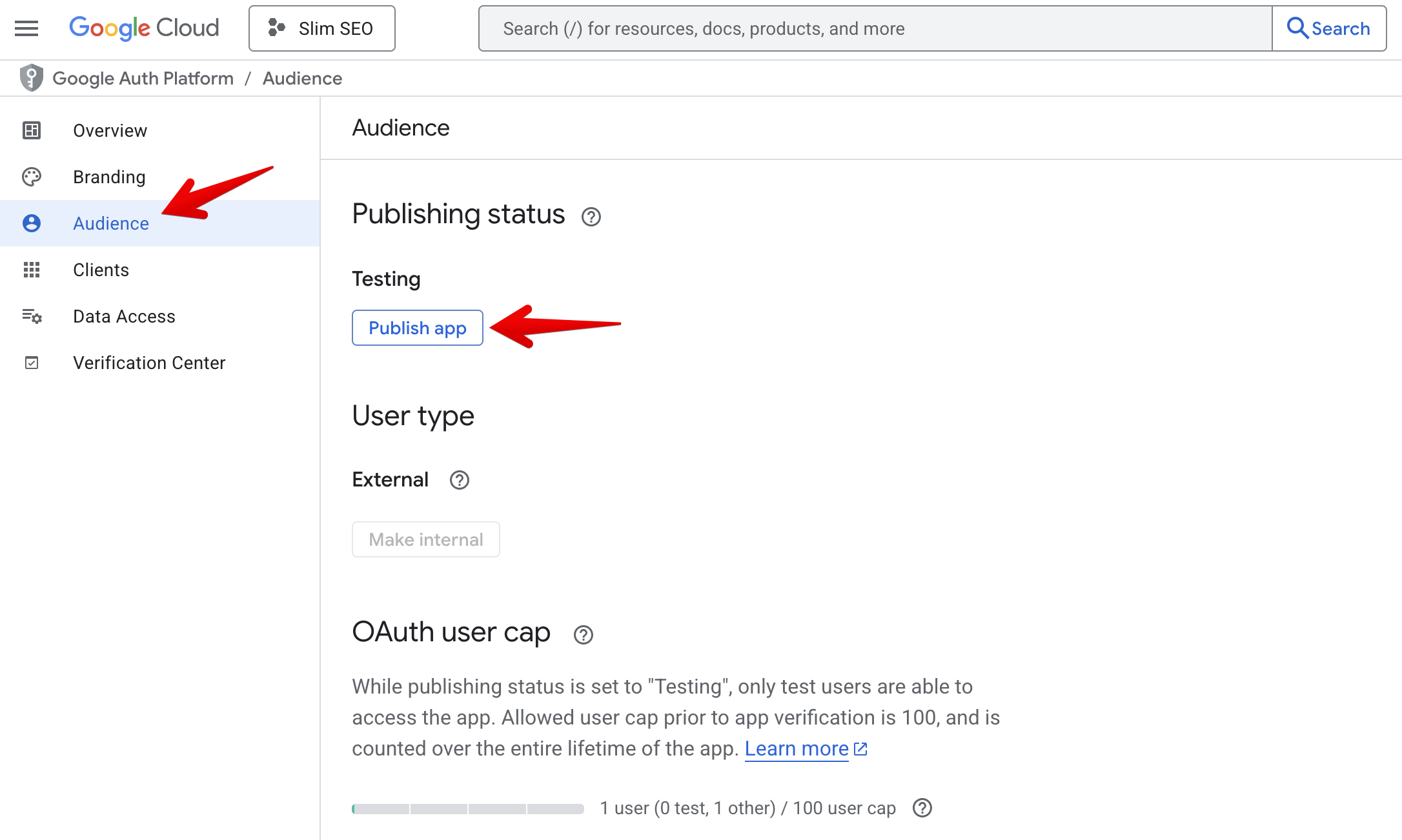Open the Learn more link
The height and width of the screenshot is (840, 1402).
coord(806,748)
